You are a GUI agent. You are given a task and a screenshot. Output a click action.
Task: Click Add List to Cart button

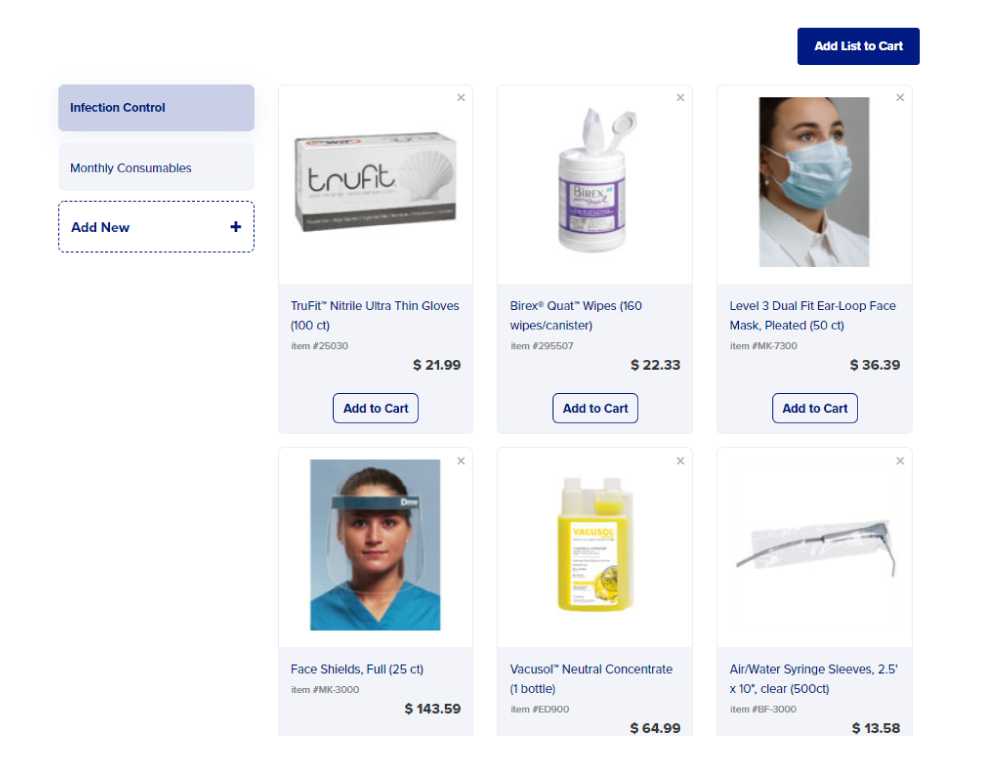click(858, 46)
